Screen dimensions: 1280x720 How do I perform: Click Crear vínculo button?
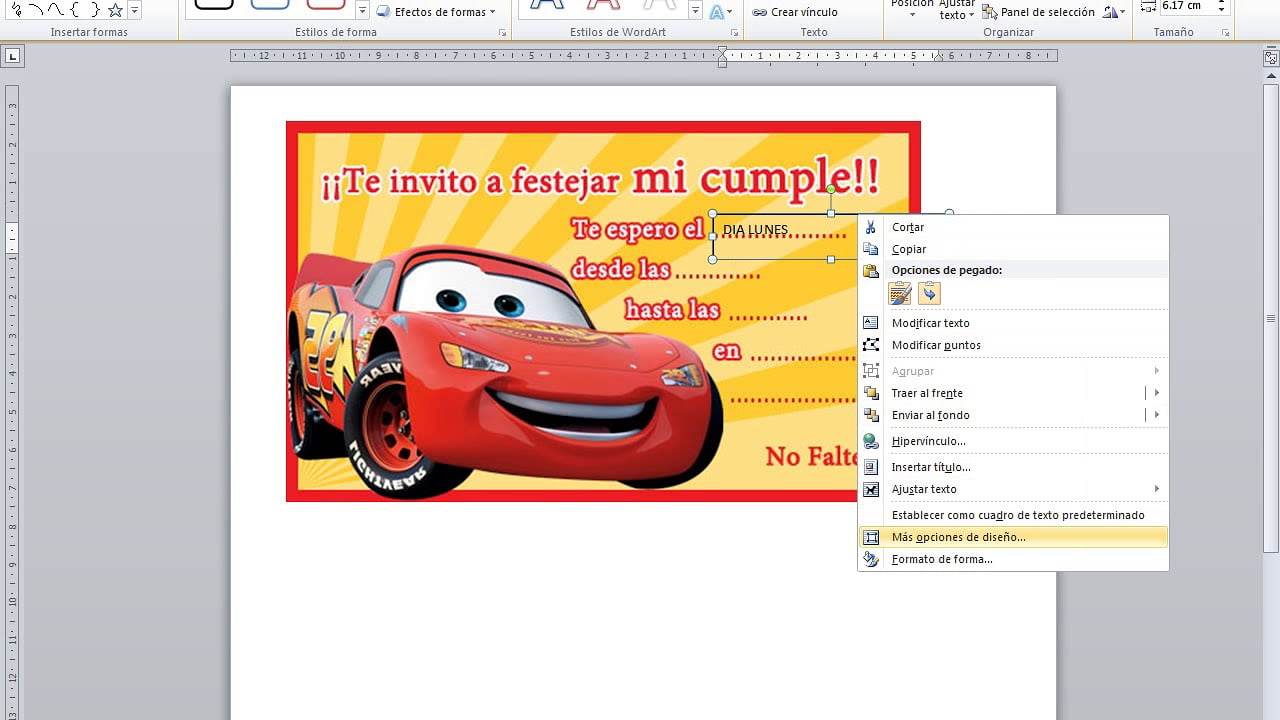[x=795, y=12]
